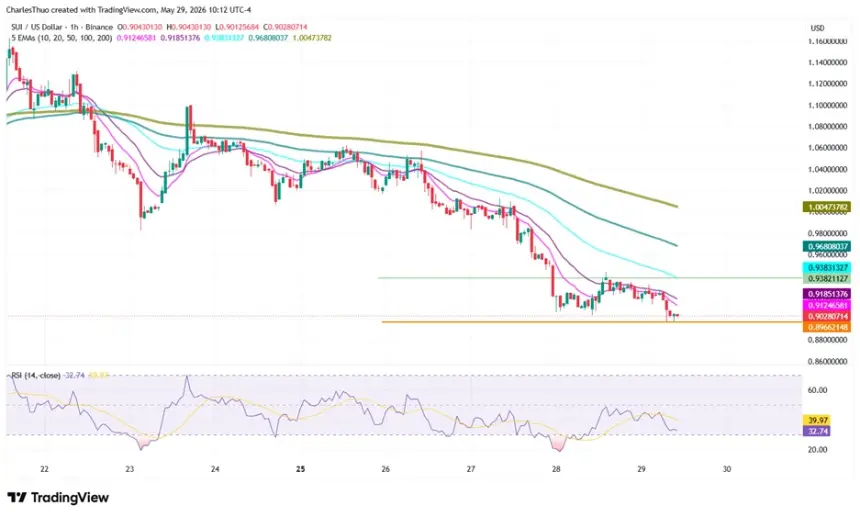Click the red 0.90280714 last price tag
Screen dimensions: 860x517
tap(827, 316)
